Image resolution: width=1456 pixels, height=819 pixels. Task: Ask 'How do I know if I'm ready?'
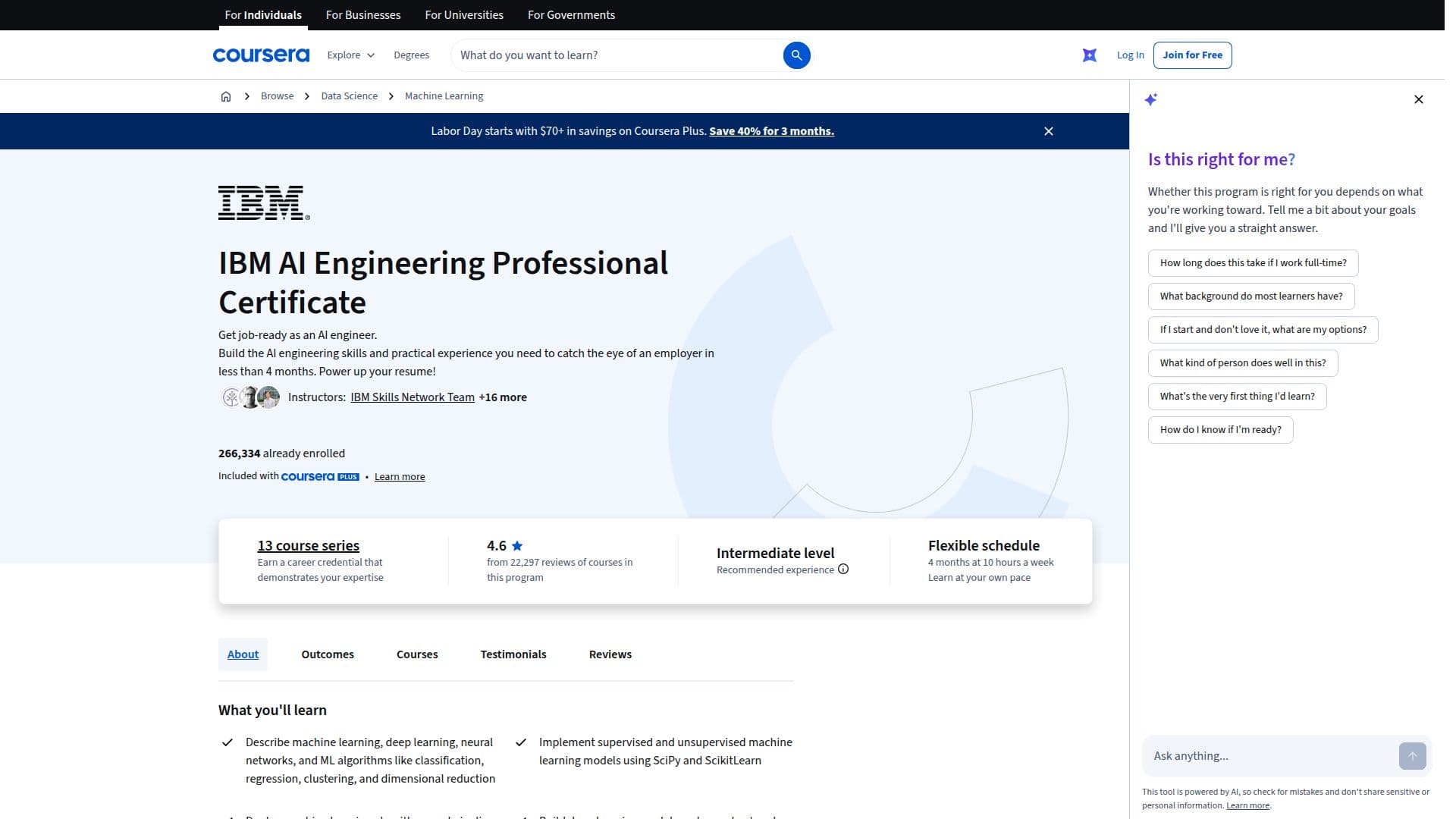(1220, 430)
